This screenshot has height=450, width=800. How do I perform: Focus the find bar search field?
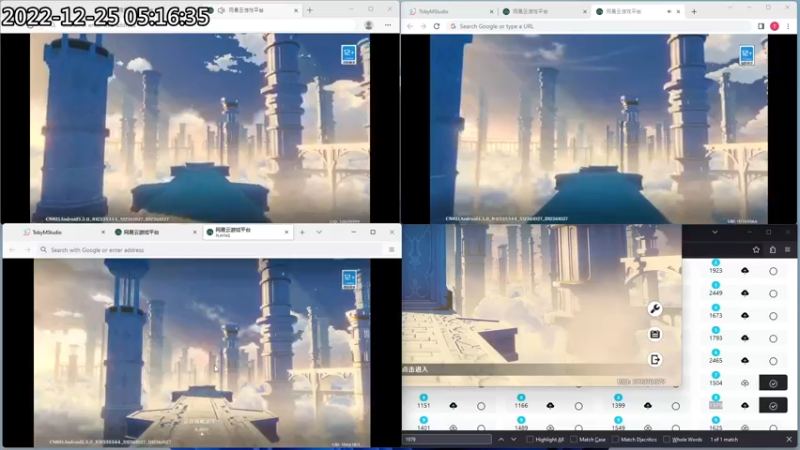pos(447,439)
